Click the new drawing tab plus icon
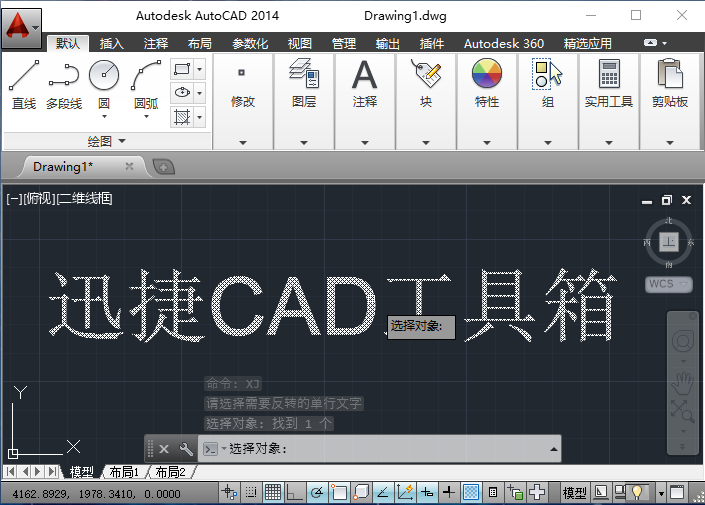This screenshot has height=505, width=705. (x=163, y=167)
